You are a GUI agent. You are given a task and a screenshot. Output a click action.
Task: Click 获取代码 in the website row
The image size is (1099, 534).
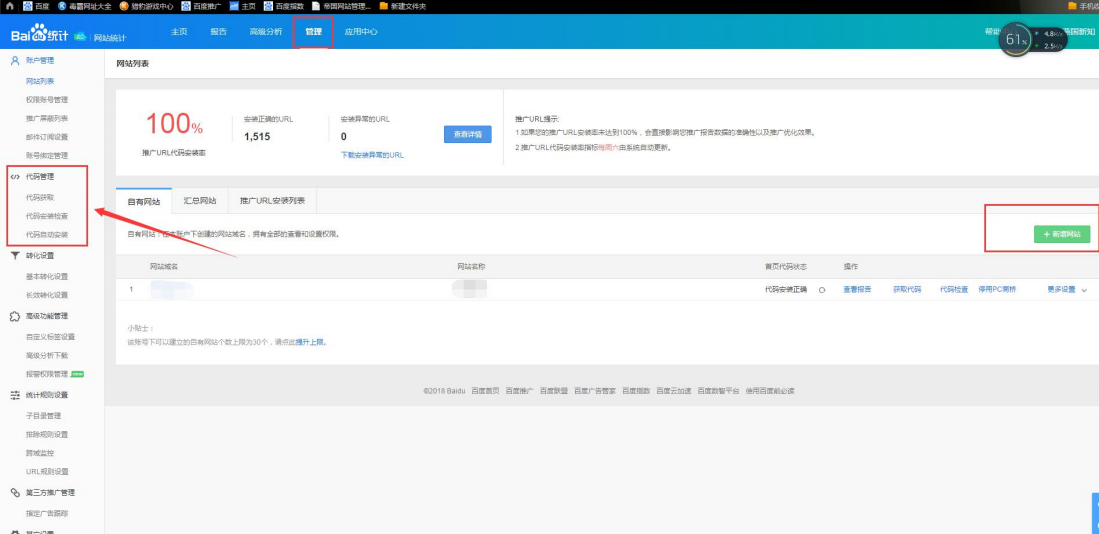click(907, 289)
